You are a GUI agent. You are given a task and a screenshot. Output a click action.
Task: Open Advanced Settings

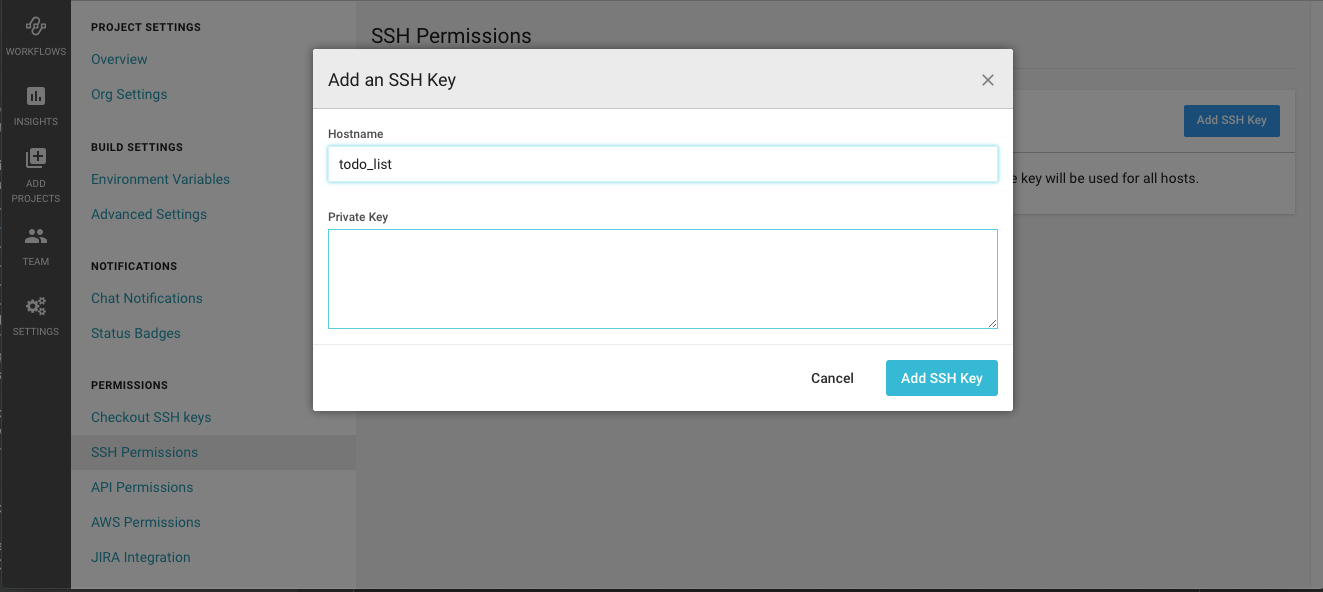click(148, 213)
